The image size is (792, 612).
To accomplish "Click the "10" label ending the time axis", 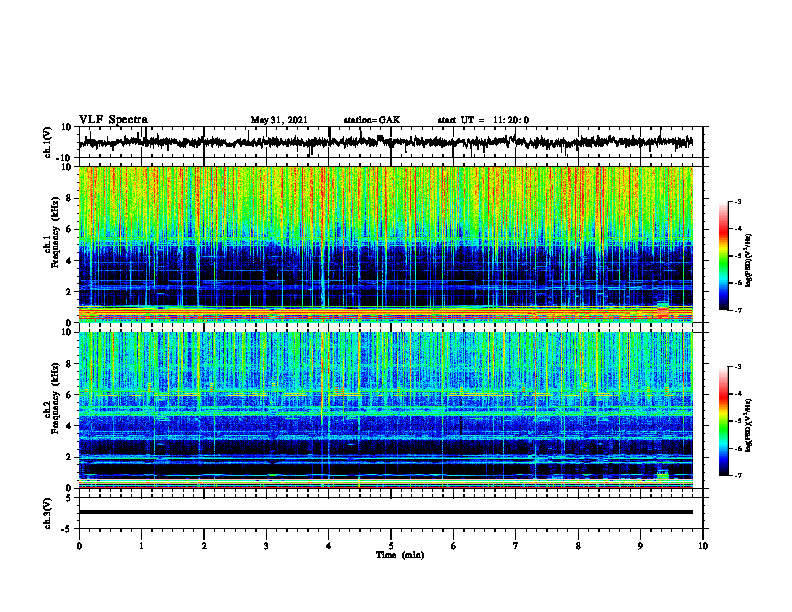I will [x=703, y=546].
